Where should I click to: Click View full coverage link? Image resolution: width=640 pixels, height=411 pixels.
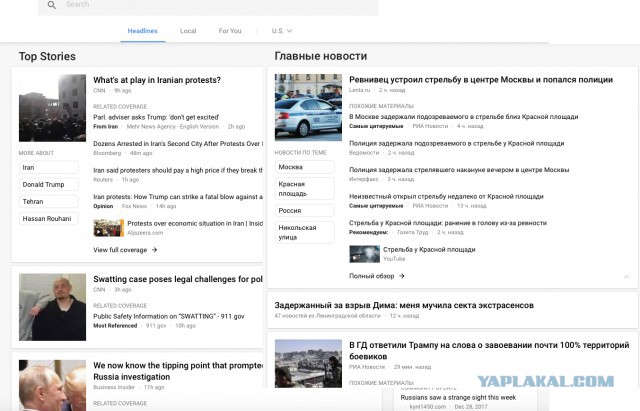click(120, 250)
